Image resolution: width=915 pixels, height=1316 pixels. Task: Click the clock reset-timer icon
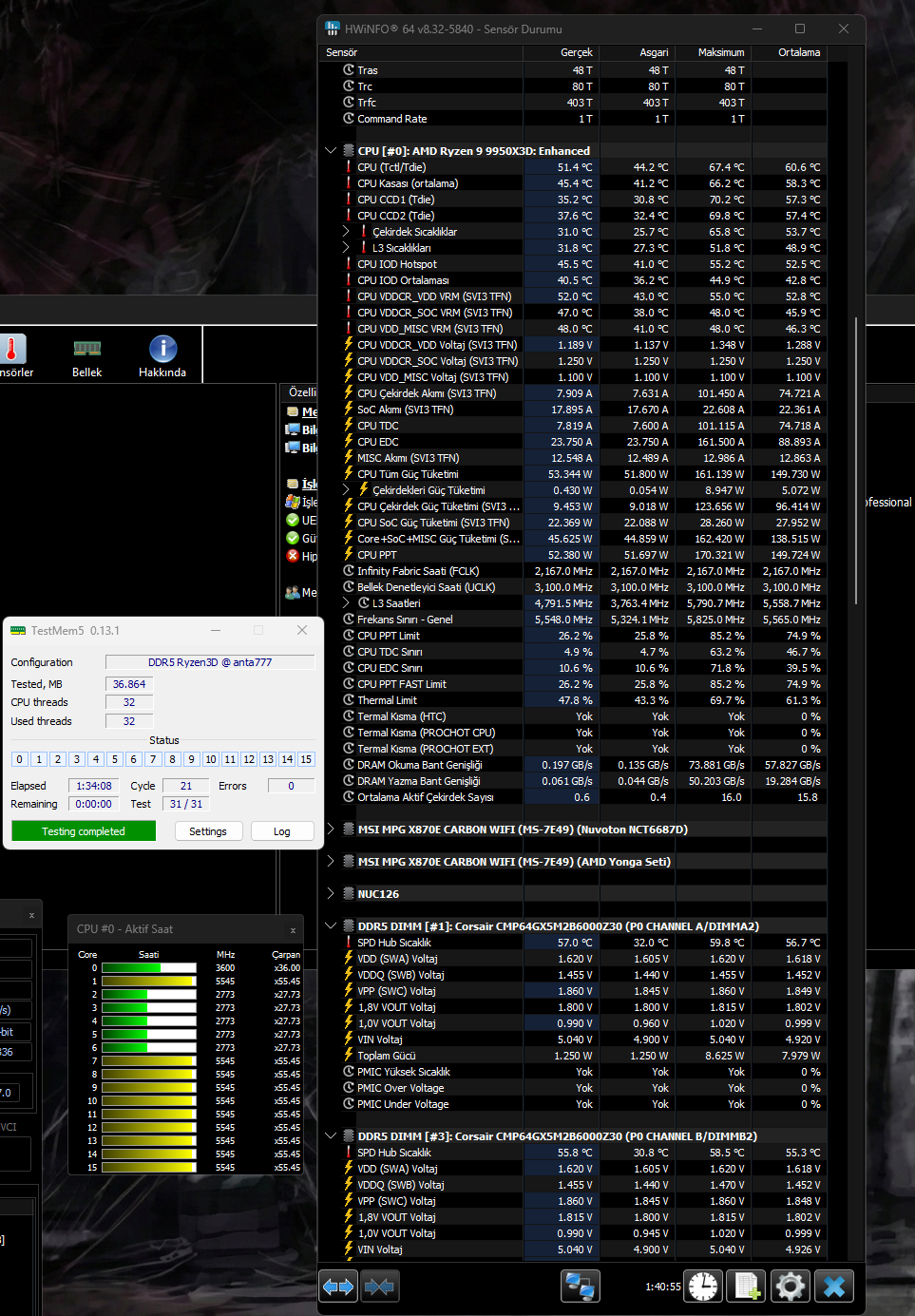[703, 1287]
